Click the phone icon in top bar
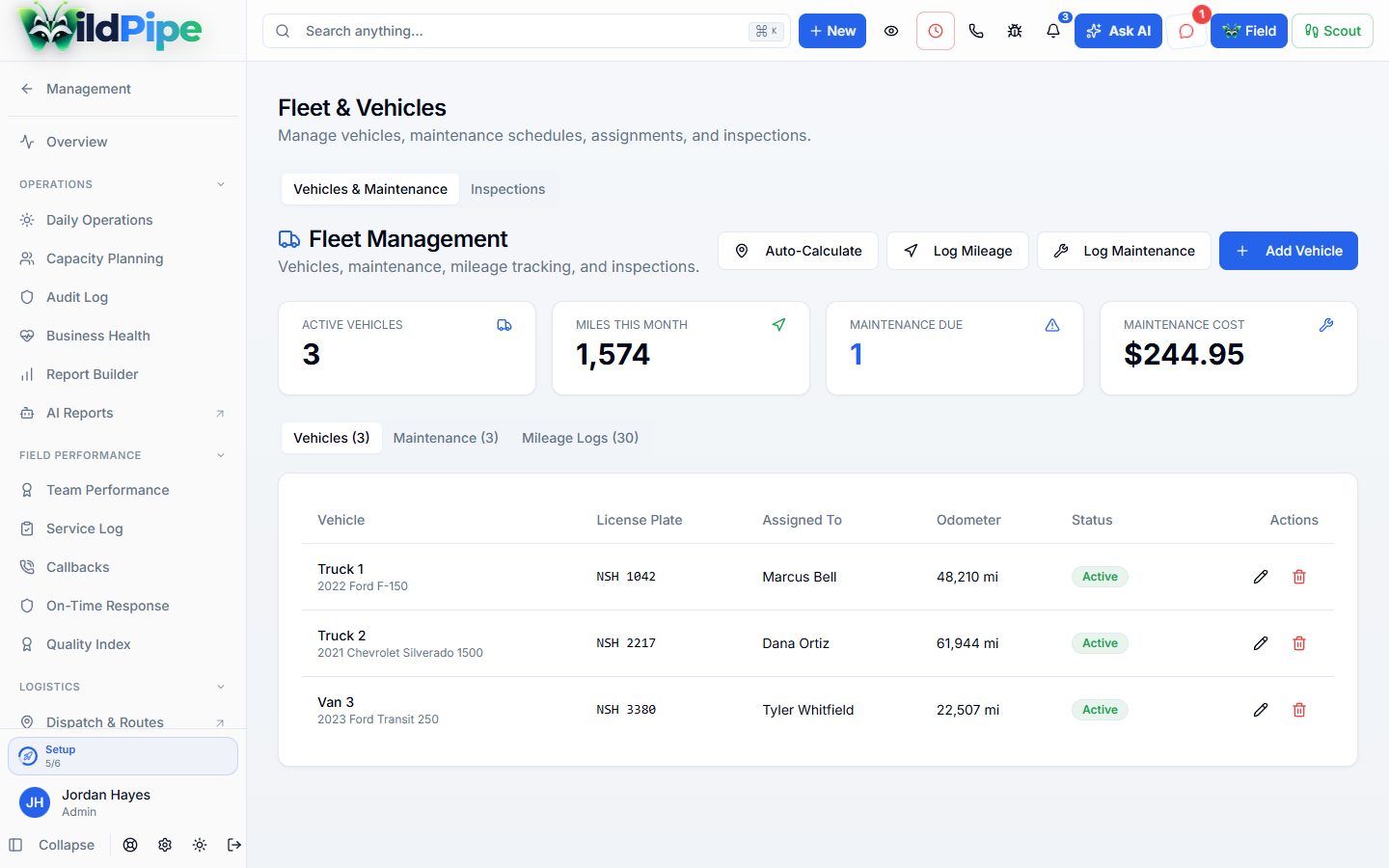 pos(976,31)
